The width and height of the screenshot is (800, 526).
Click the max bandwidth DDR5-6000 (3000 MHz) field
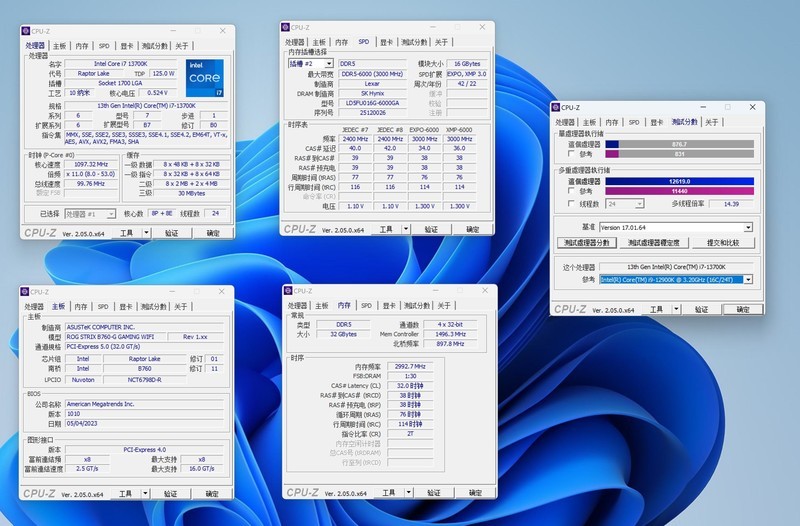pos(372,74)
